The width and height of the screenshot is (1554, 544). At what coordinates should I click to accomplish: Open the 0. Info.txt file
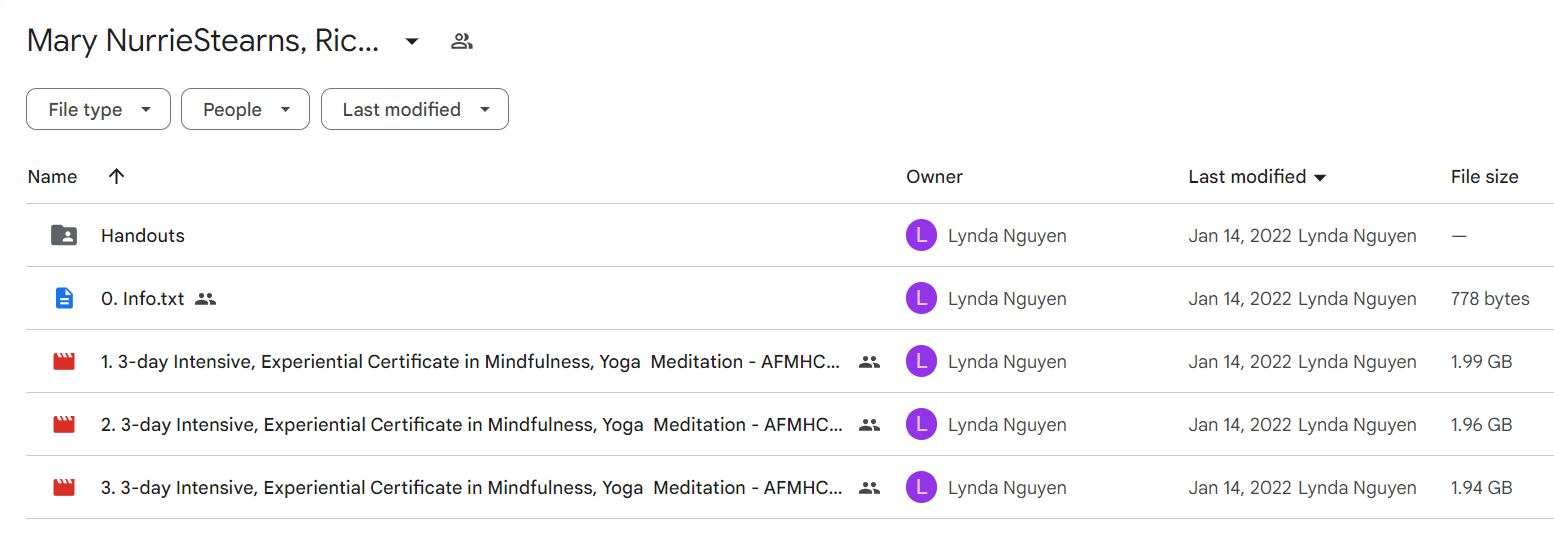tap(143, 299)
